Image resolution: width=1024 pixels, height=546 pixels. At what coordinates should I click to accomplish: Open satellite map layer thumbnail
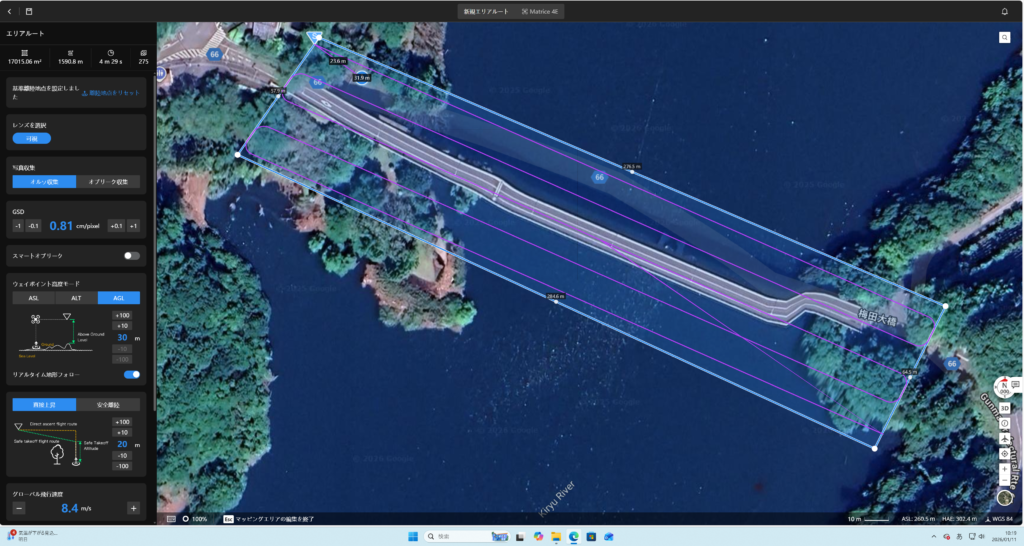[x=1004, y=497]
